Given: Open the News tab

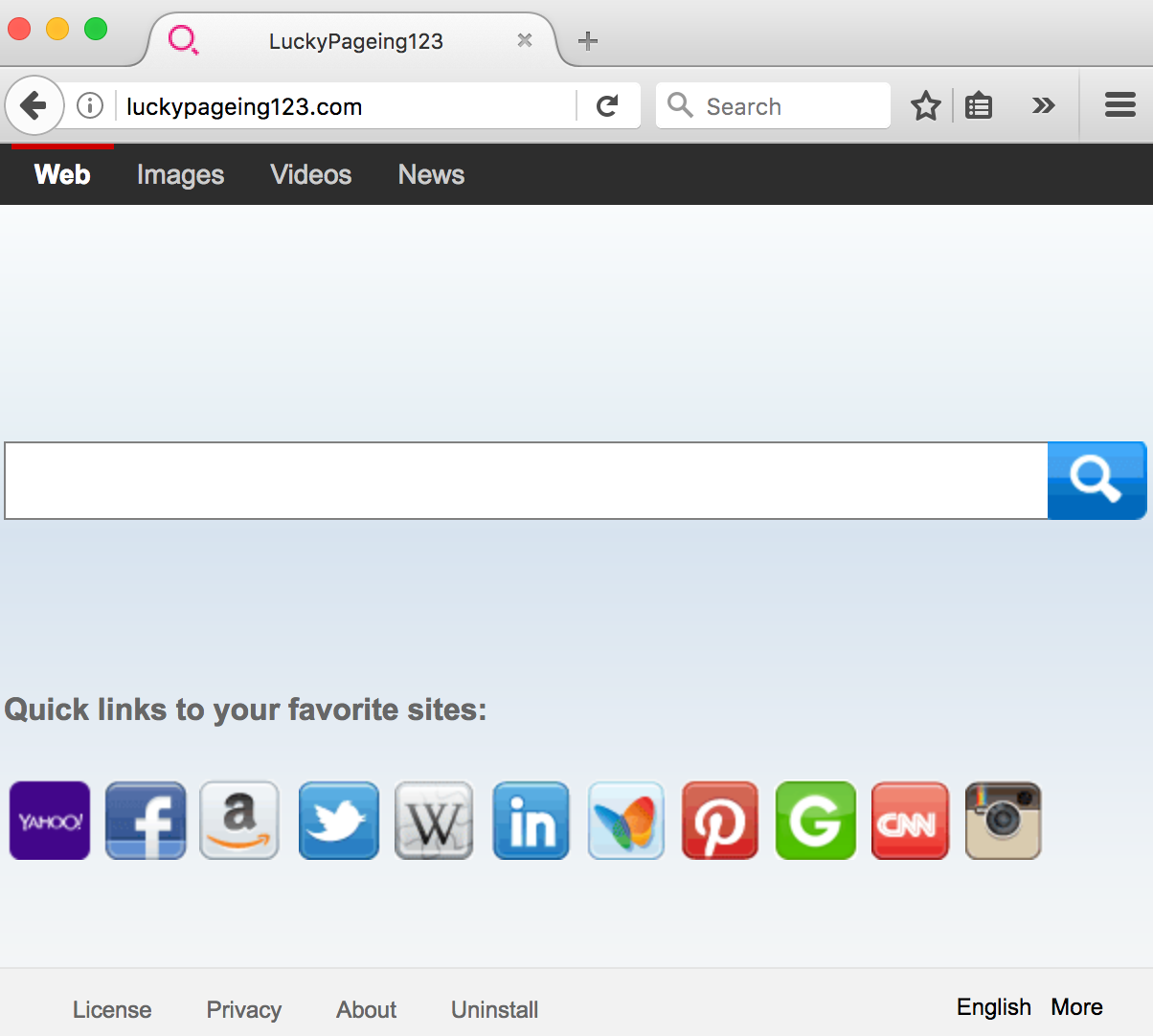Looking at the screenshot, I should 431,174.
